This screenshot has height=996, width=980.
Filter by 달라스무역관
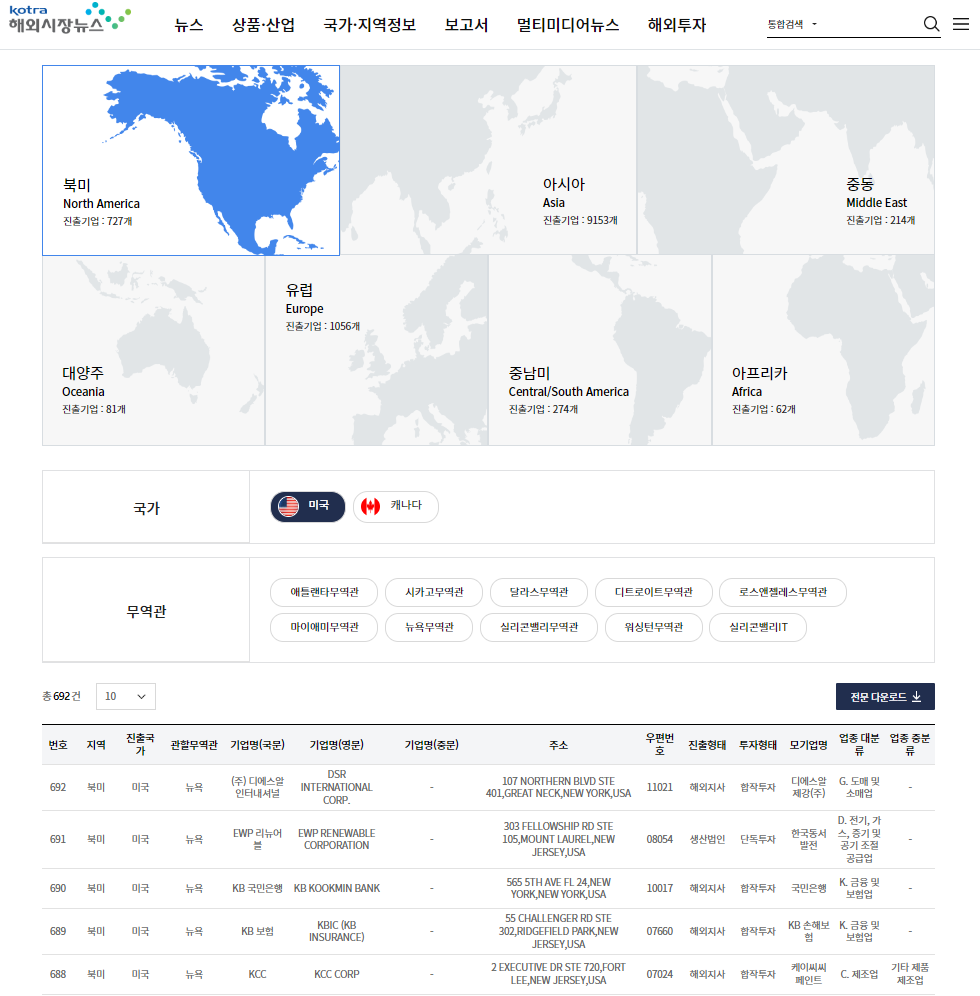click(539, 593)
